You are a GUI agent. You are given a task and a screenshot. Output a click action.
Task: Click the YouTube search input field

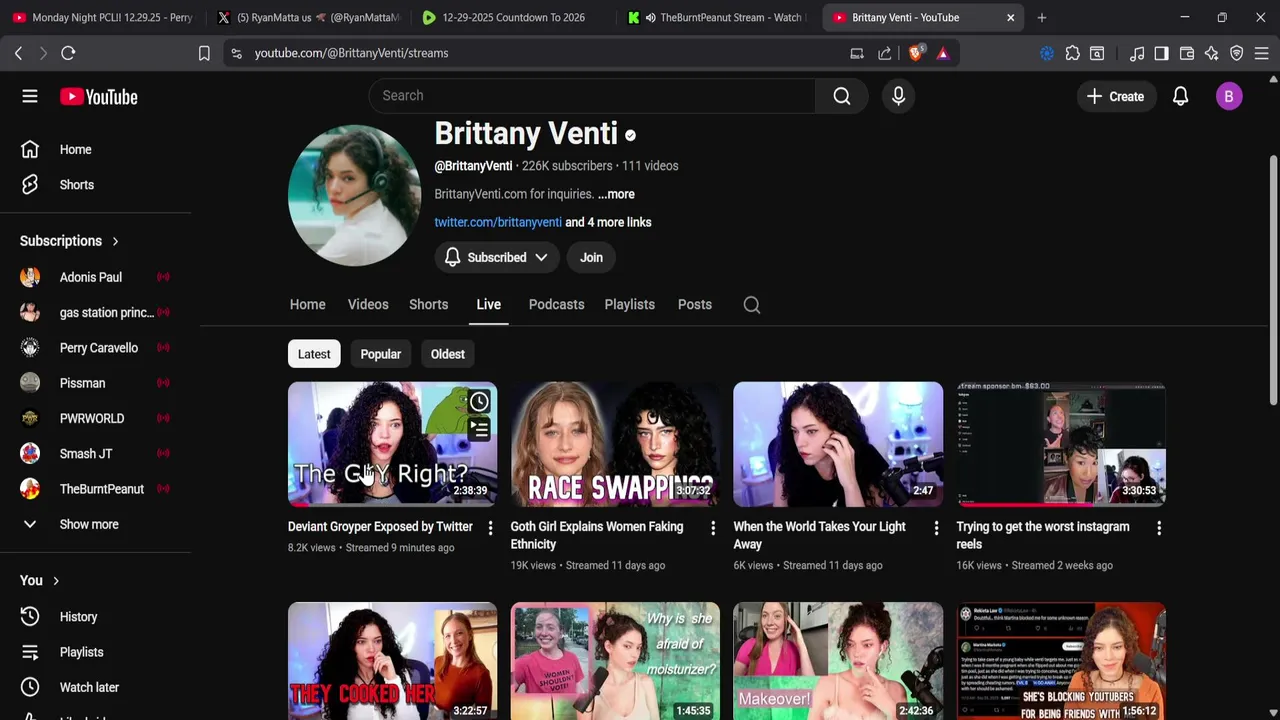(592, 96)
